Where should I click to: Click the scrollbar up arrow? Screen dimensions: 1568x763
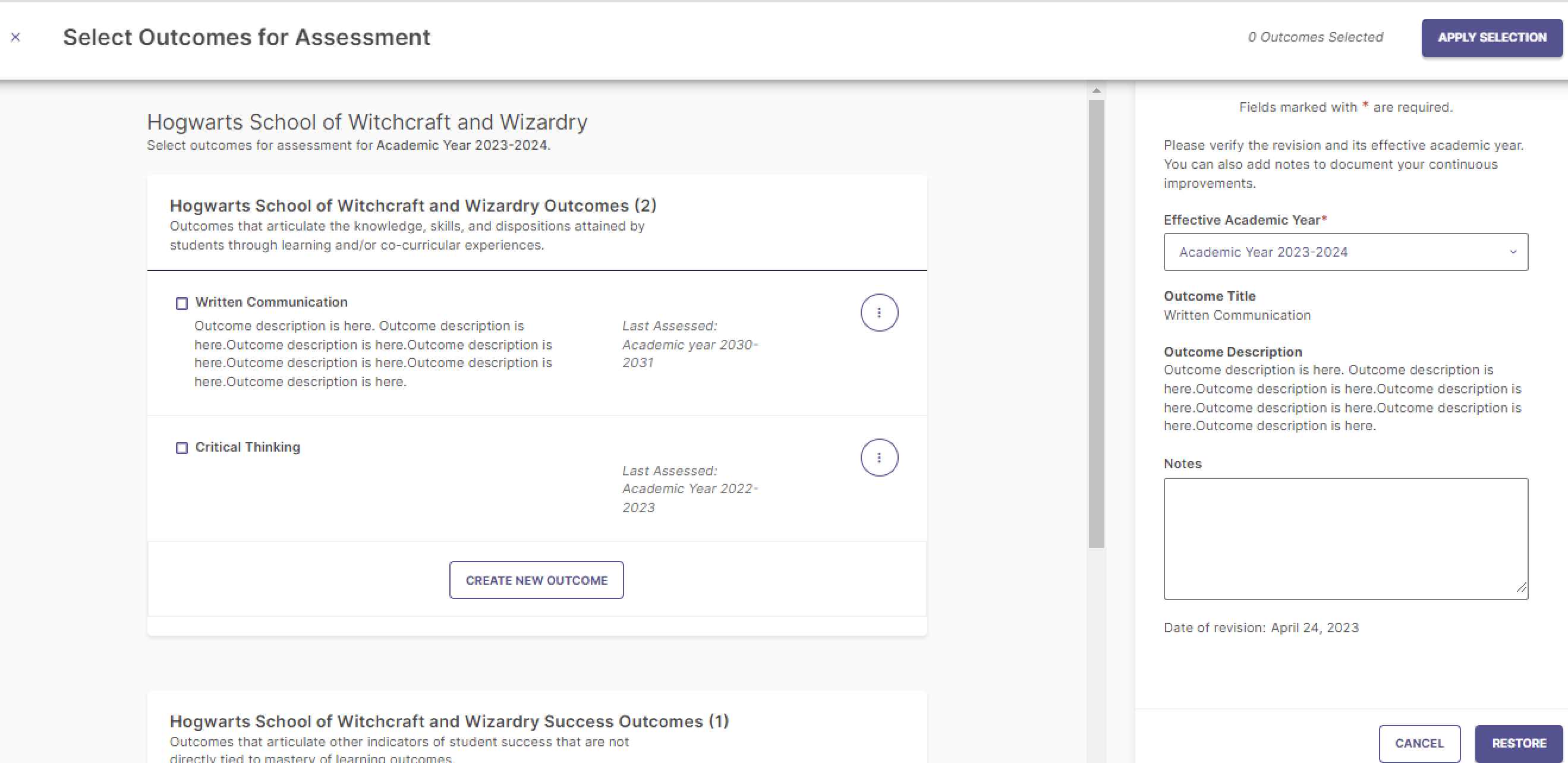pos(1096,91)
